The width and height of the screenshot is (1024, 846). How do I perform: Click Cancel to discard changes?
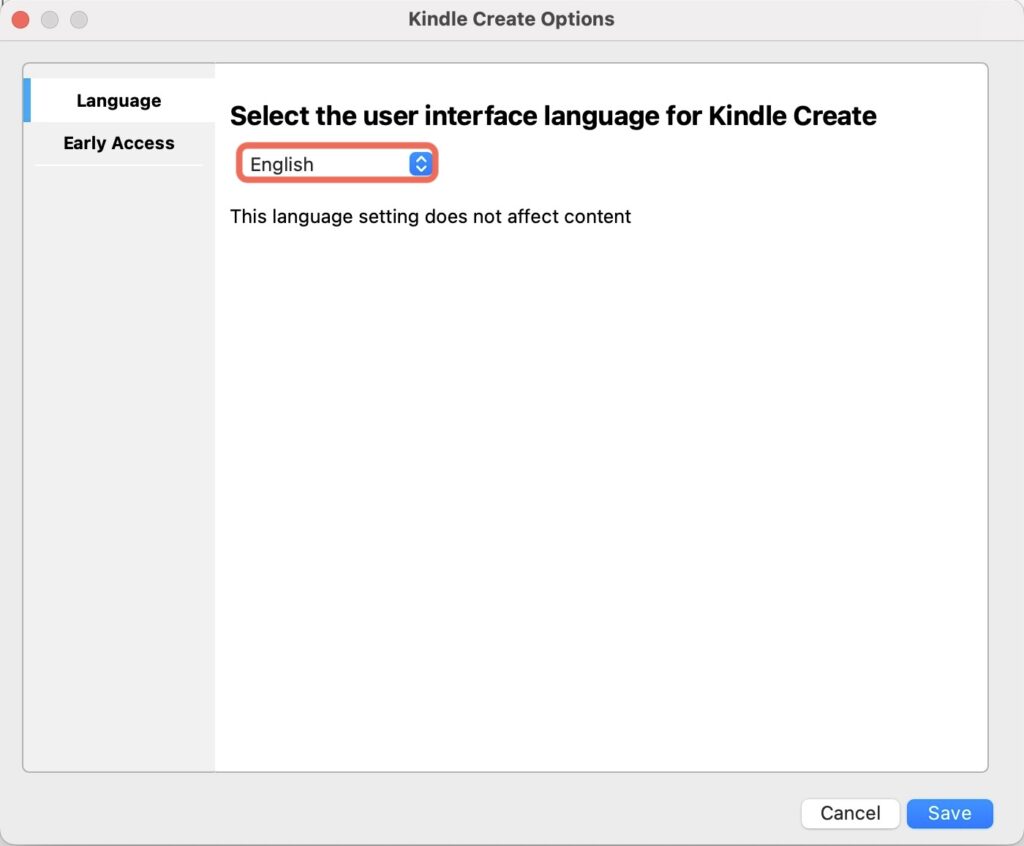pos(850,813)
